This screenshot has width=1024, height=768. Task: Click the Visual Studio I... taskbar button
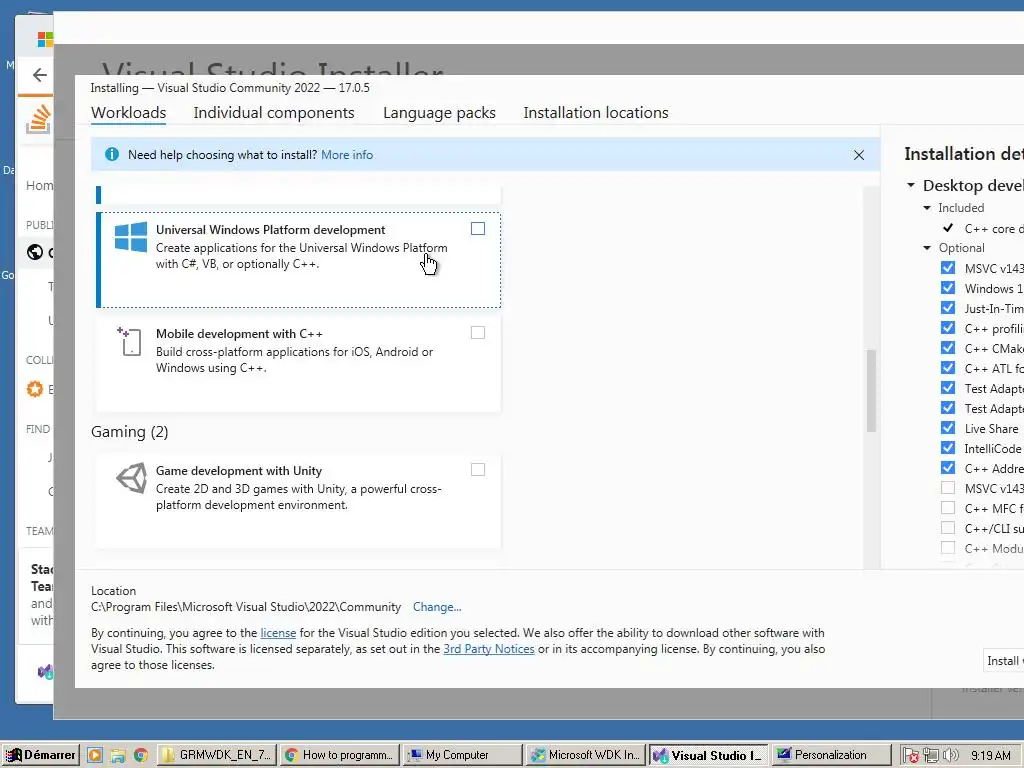708,755
